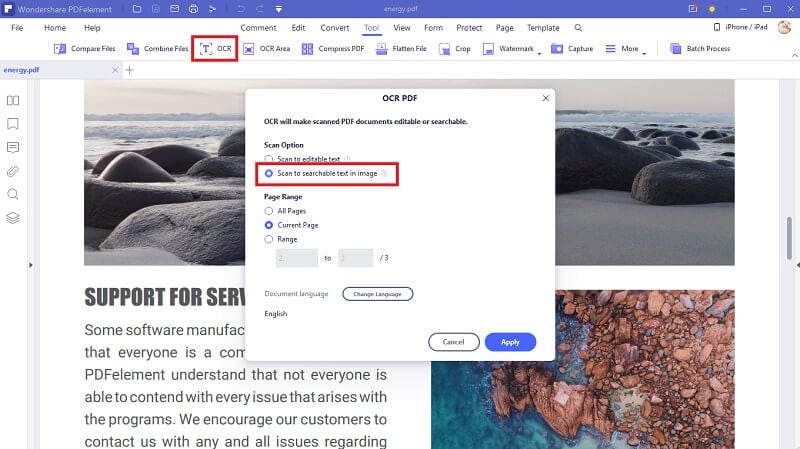Select the OCR Area tool
Screen dimensions: 800x449
point(266,48)
